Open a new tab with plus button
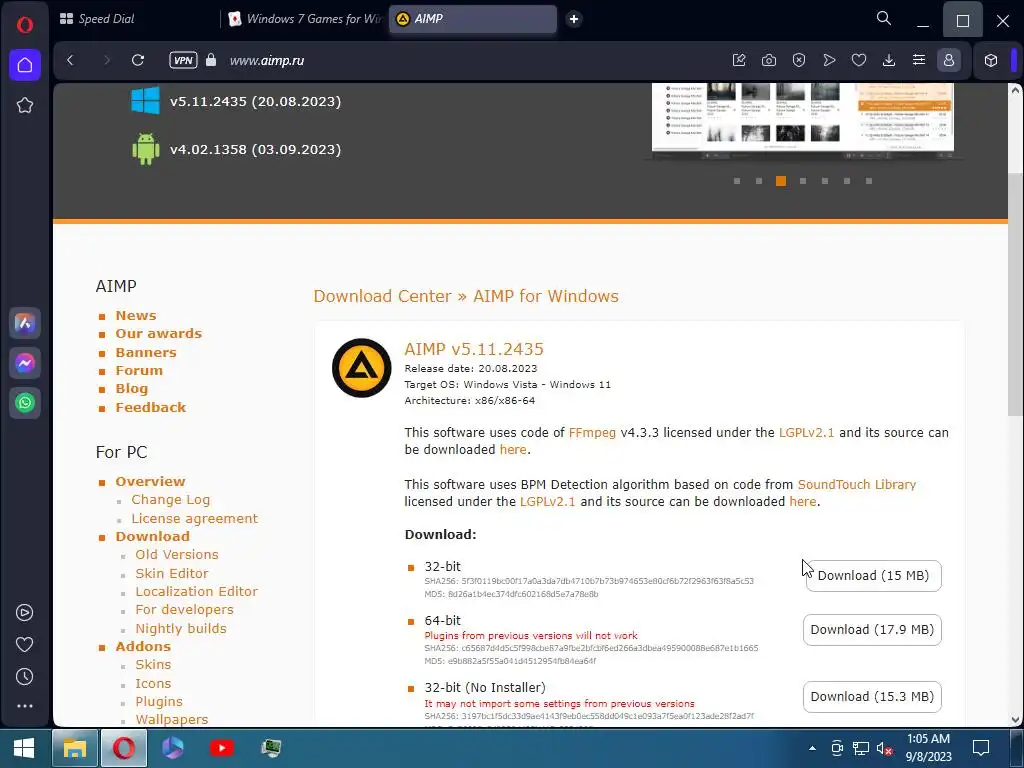Screen dimensions: 1024x768 point(574,19)
